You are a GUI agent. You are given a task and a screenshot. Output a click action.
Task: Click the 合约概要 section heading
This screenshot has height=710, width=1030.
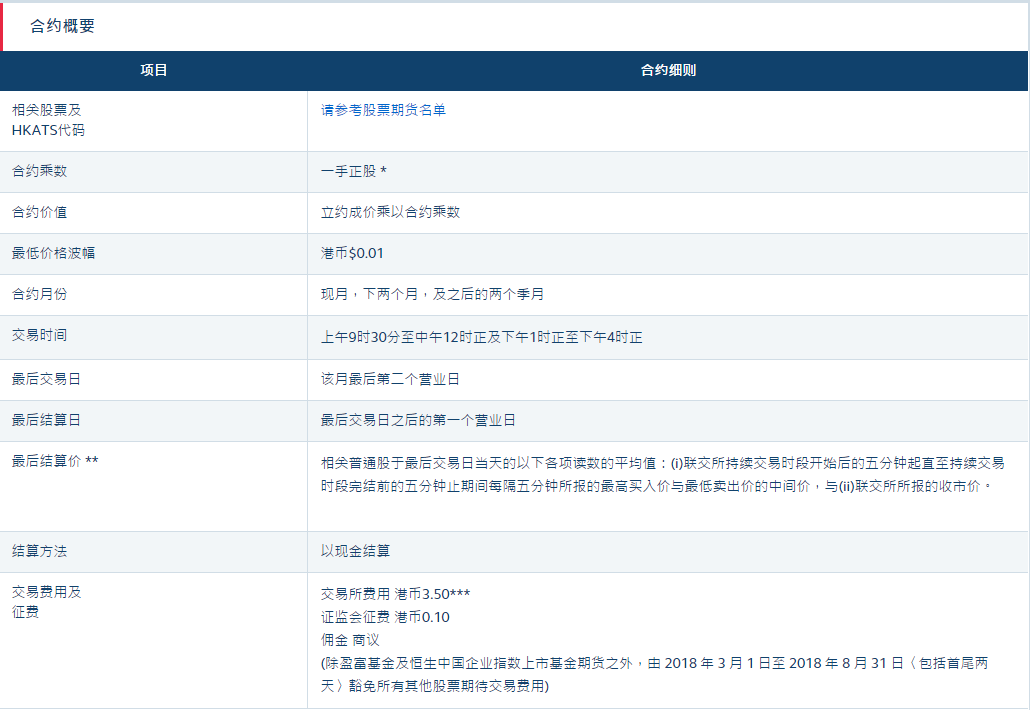[62, 26]
